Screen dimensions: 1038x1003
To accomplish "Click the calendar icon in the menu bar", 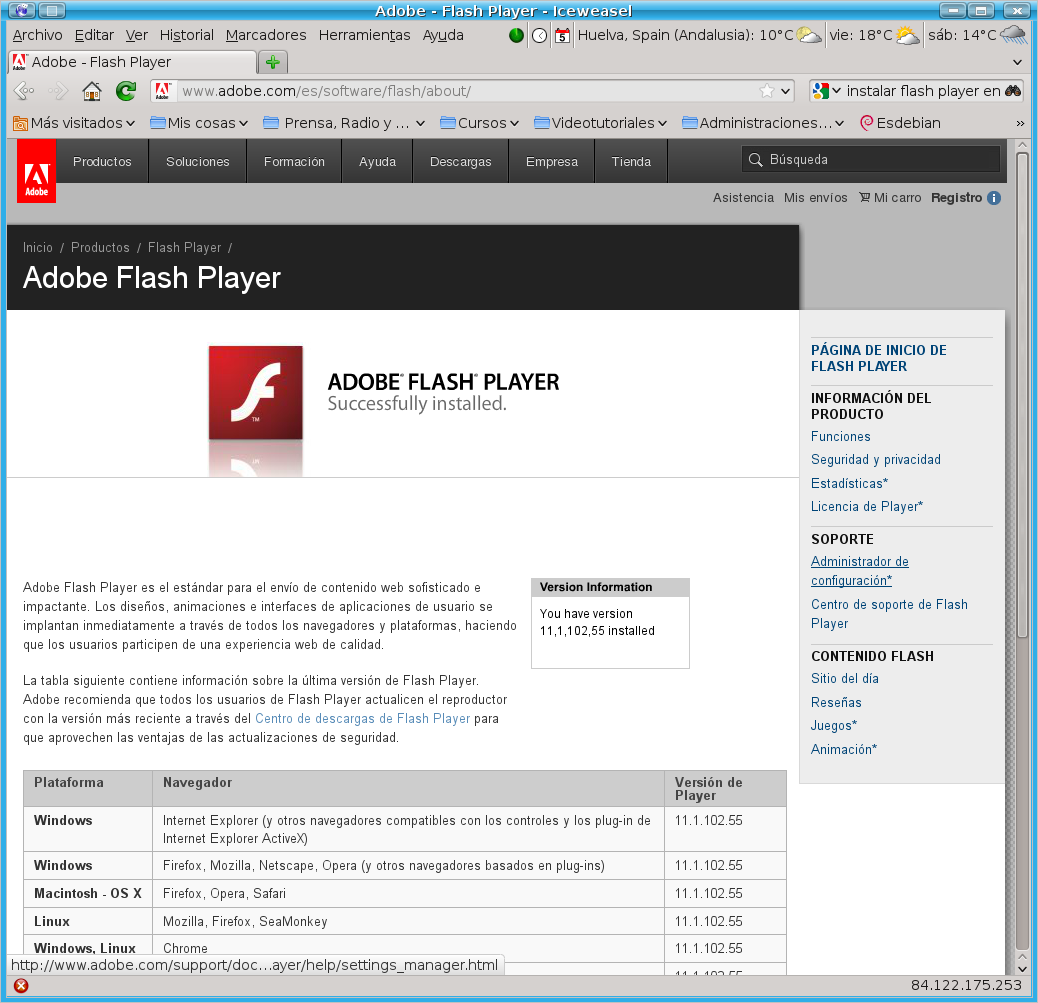I will tap(562, 35).
